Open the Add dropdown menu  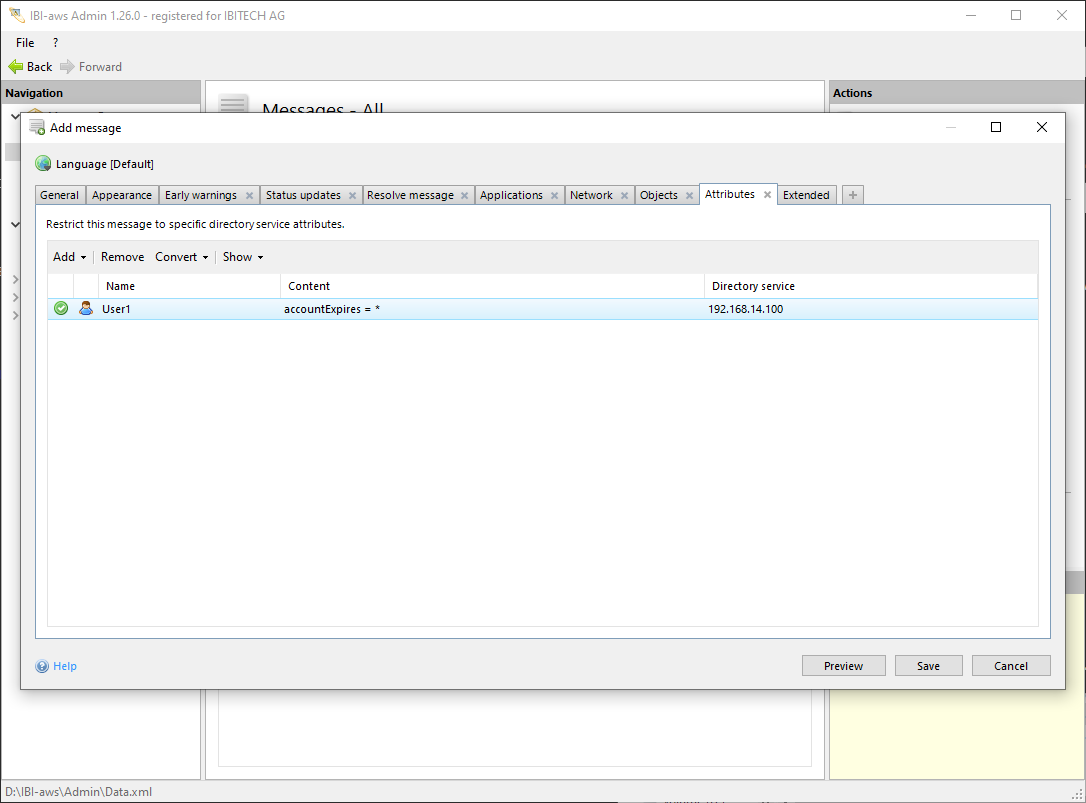[69, 257]
